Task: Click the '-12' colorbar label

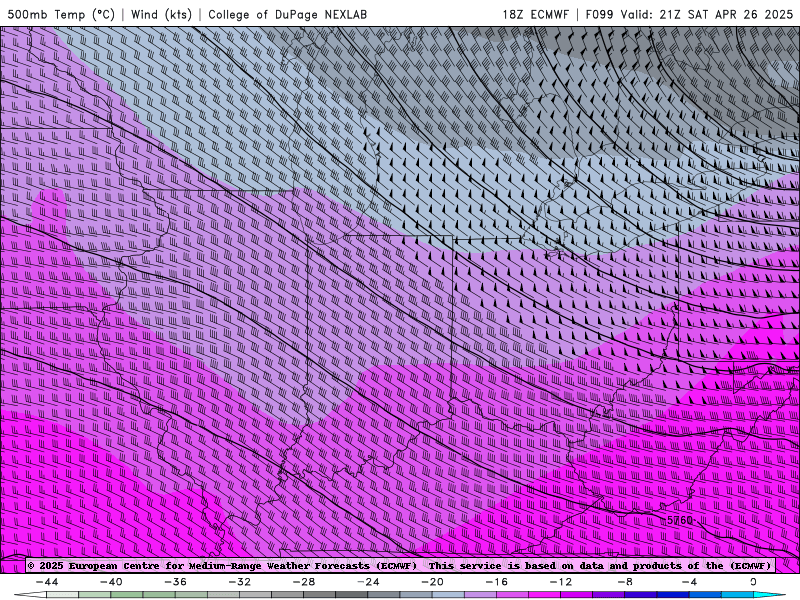Action: coord(561,582)
